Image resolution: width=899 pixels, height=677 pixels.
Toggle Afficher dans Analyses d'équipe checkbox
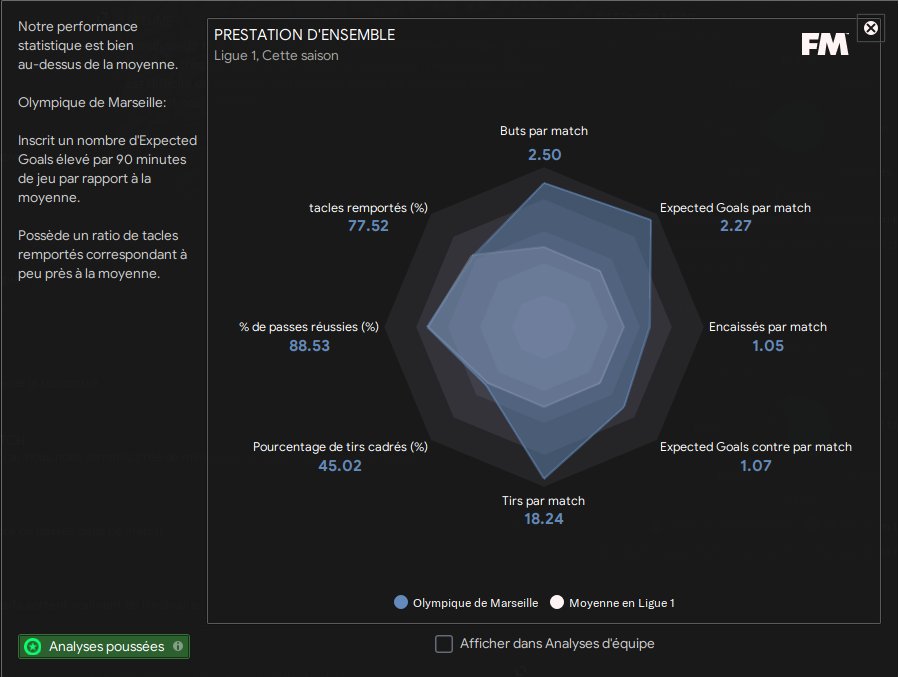(x=444, y=644)
